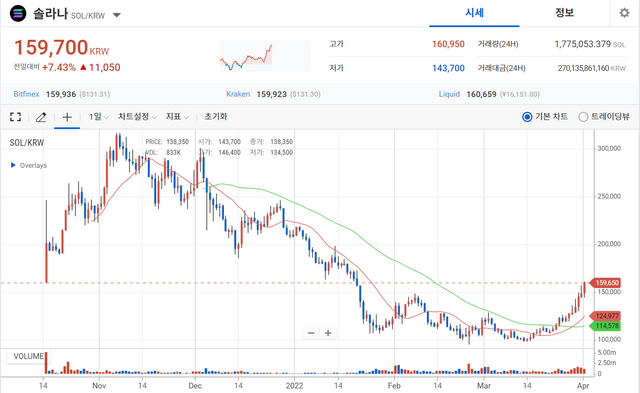Expand the Overlays list triangle
The width and height of the screenshot is (640, 393).
(x=13, y=165)
